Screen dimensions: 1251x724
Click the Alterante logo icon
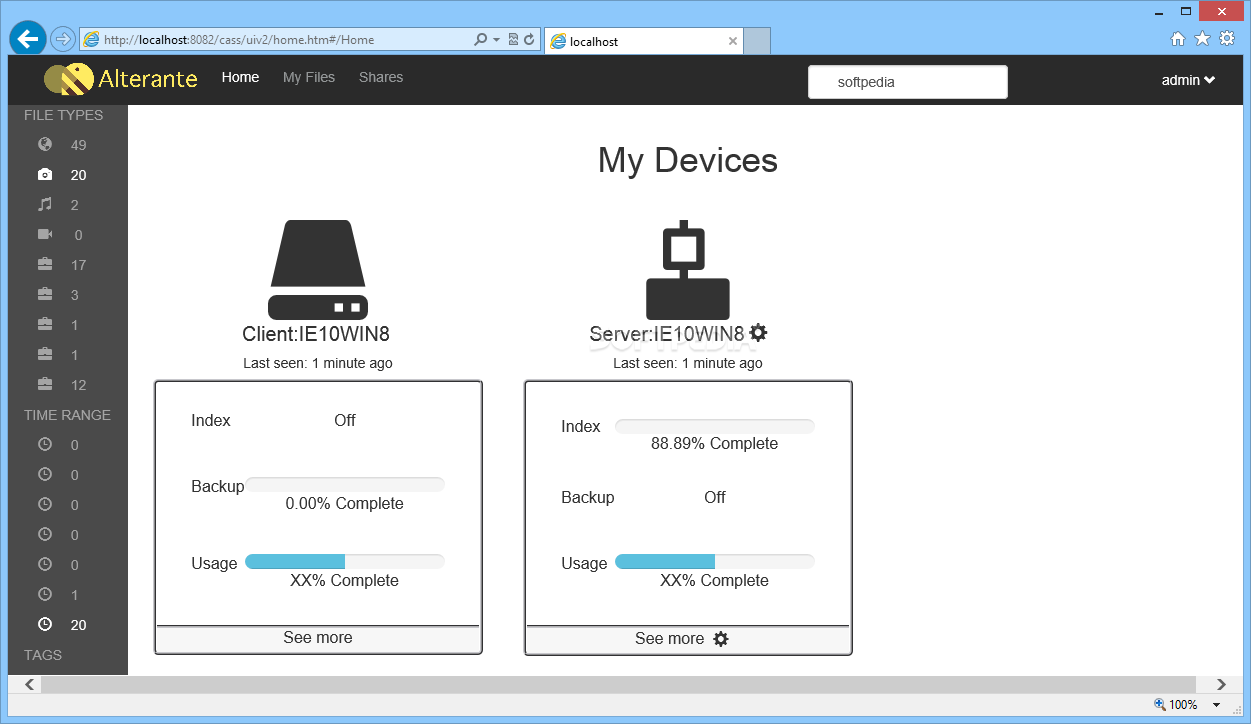point(68,79)
